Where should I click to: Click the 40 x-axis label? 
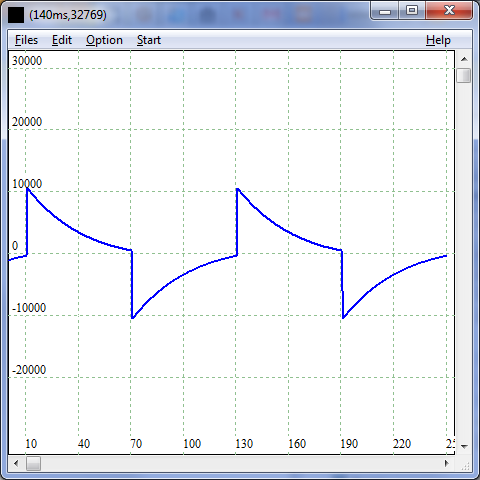pos(84,444)
